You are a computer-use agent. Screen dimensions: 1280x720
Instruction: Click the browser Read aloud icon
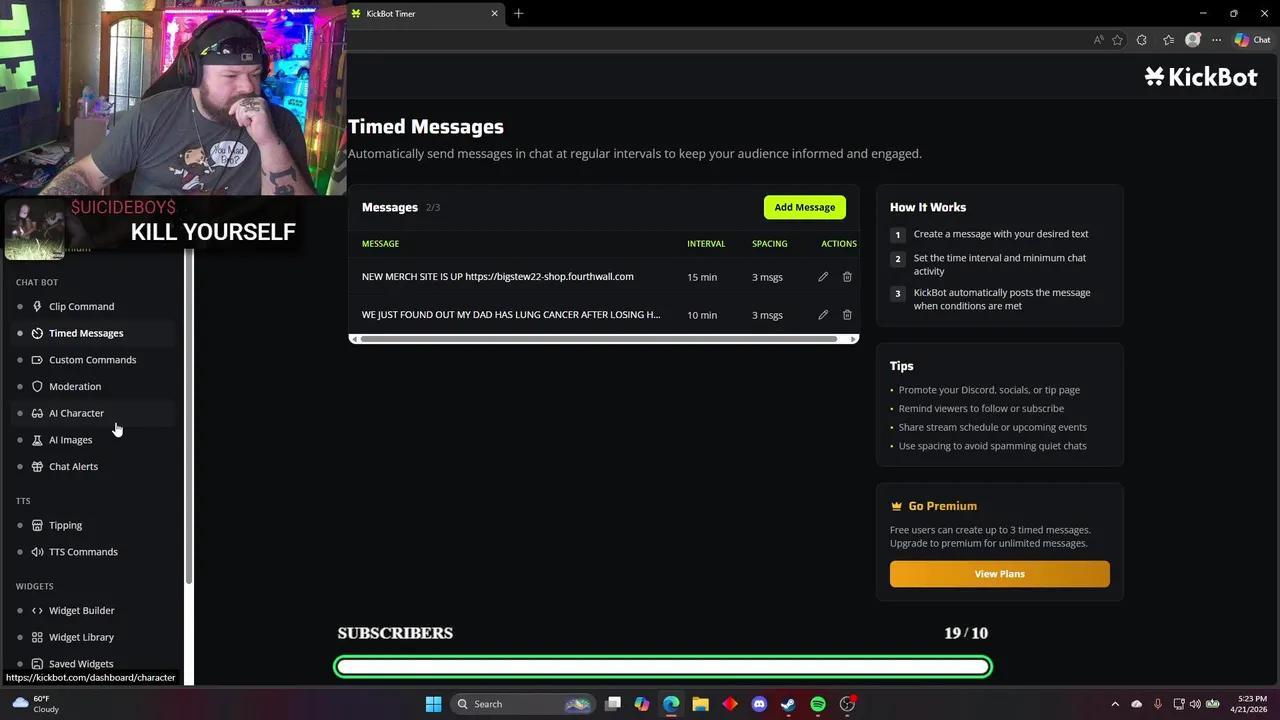coord(1099,40)
